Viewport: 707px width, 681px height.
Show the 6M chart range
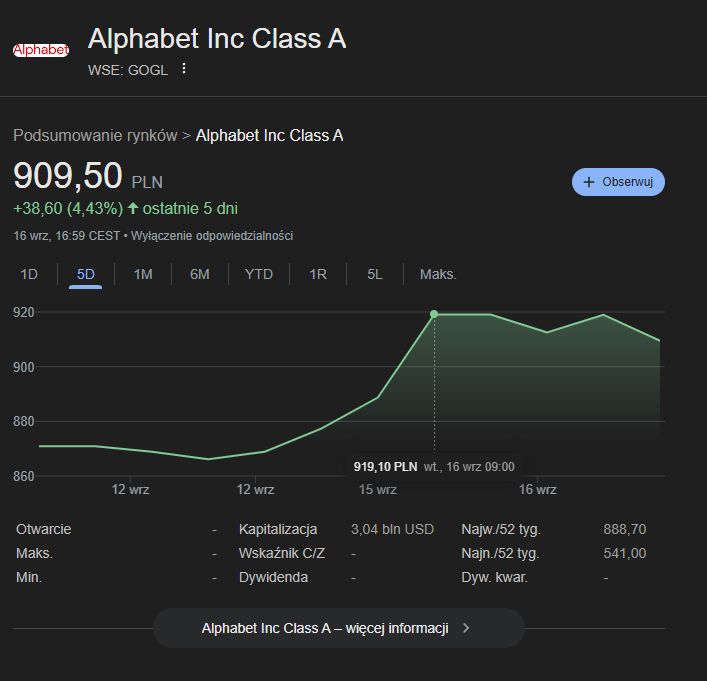coord(200,274)
